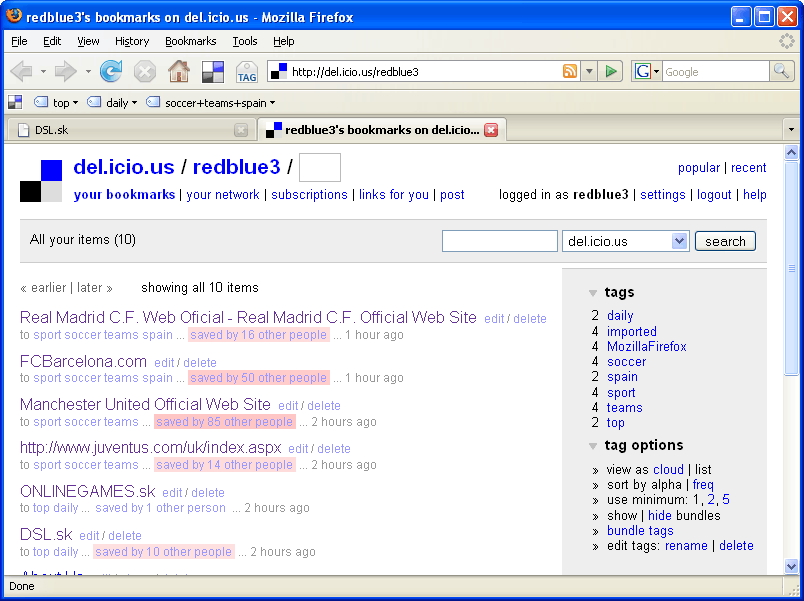Screen dimensions: 804x601
Task: Click the scrollbar down arrow
Action: tap(791, 566)
